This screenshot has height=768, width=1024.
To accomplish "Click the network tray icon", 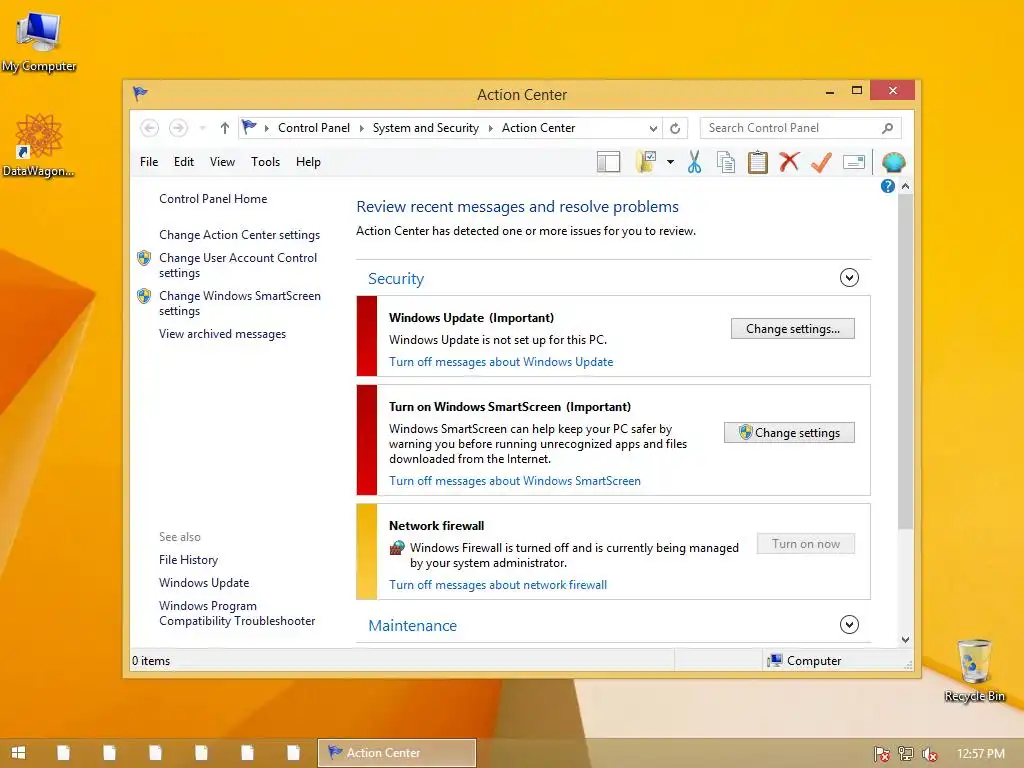I will [905, 754].
